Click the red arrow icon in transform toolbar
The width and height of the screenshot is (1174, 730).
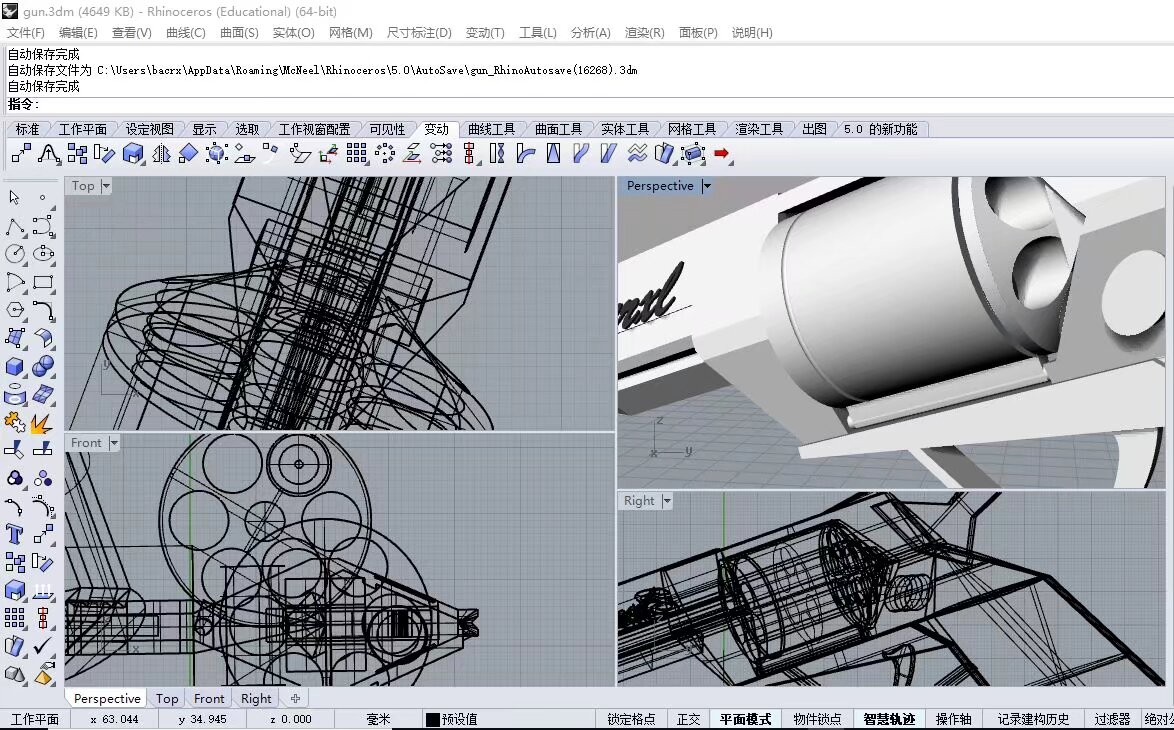[x=721, y=153]
